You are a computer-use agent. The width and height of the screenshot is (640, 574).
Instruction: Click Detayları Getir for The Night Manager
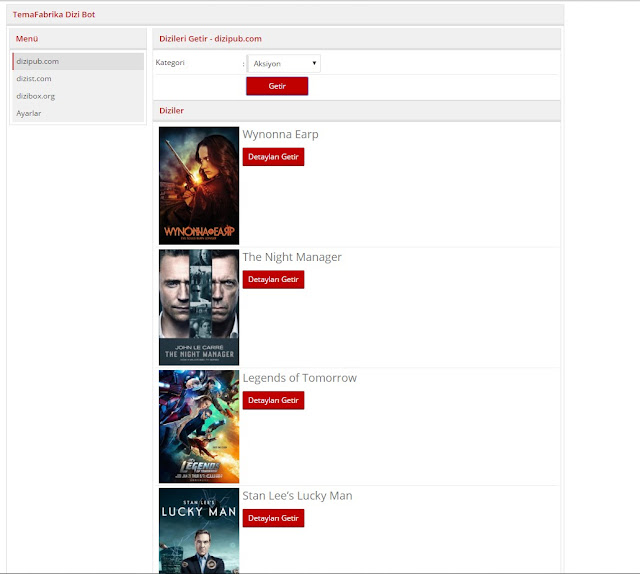(273, 280)
